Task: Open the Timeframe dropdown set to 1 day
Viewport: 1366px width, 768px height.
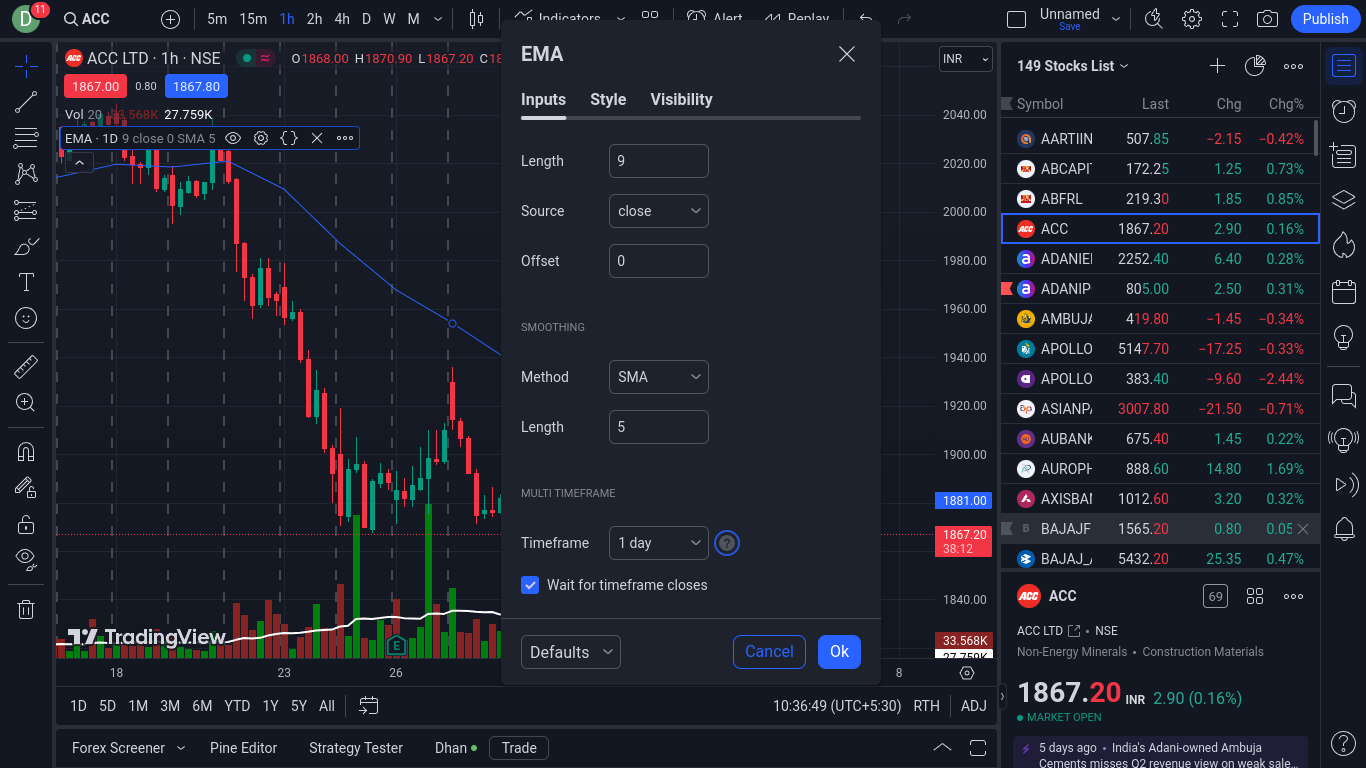Action: (659, 543)
